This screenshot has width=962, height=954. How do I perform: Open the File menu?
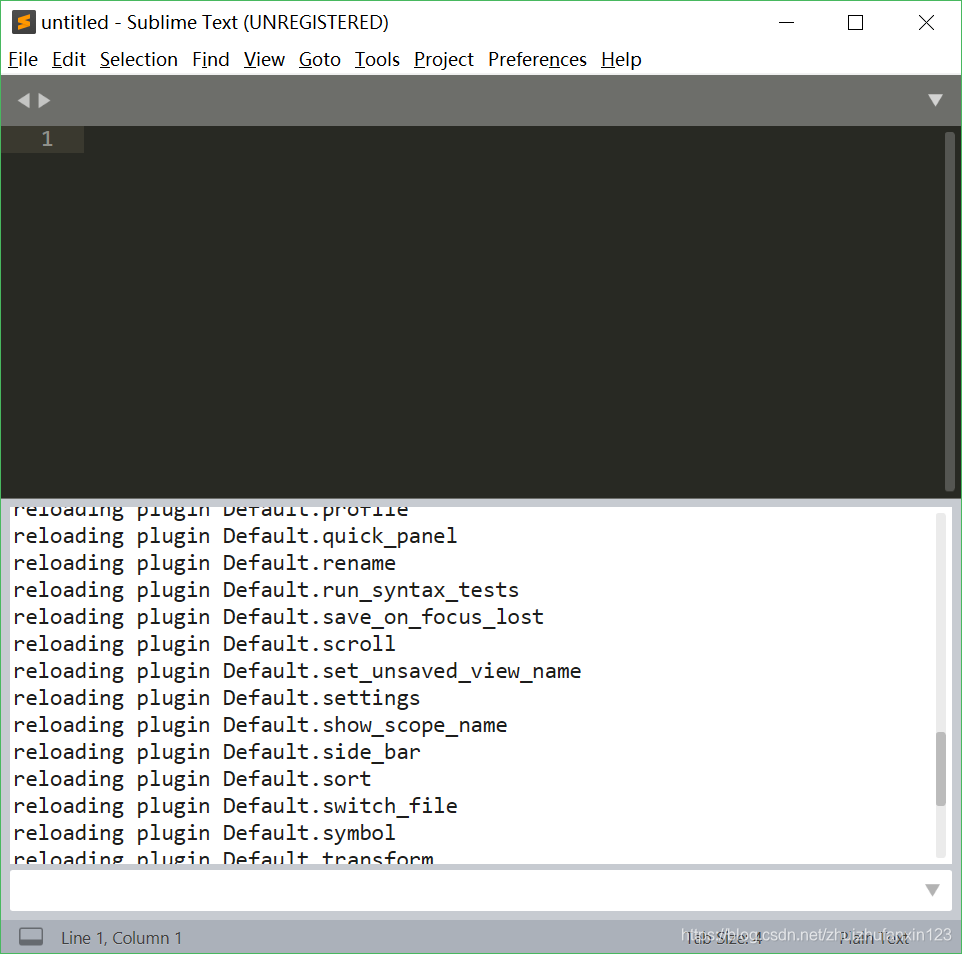pos(23,60)
